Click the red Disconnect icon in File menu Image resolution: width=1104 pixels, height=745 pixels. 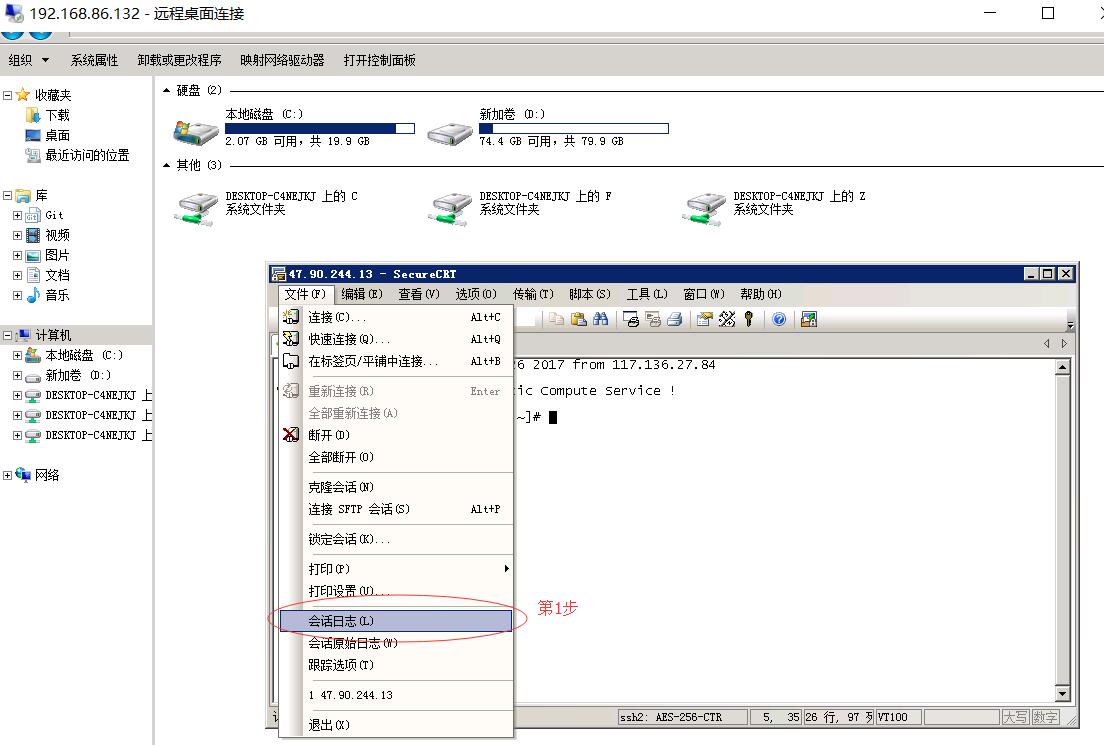coord(291,434)
